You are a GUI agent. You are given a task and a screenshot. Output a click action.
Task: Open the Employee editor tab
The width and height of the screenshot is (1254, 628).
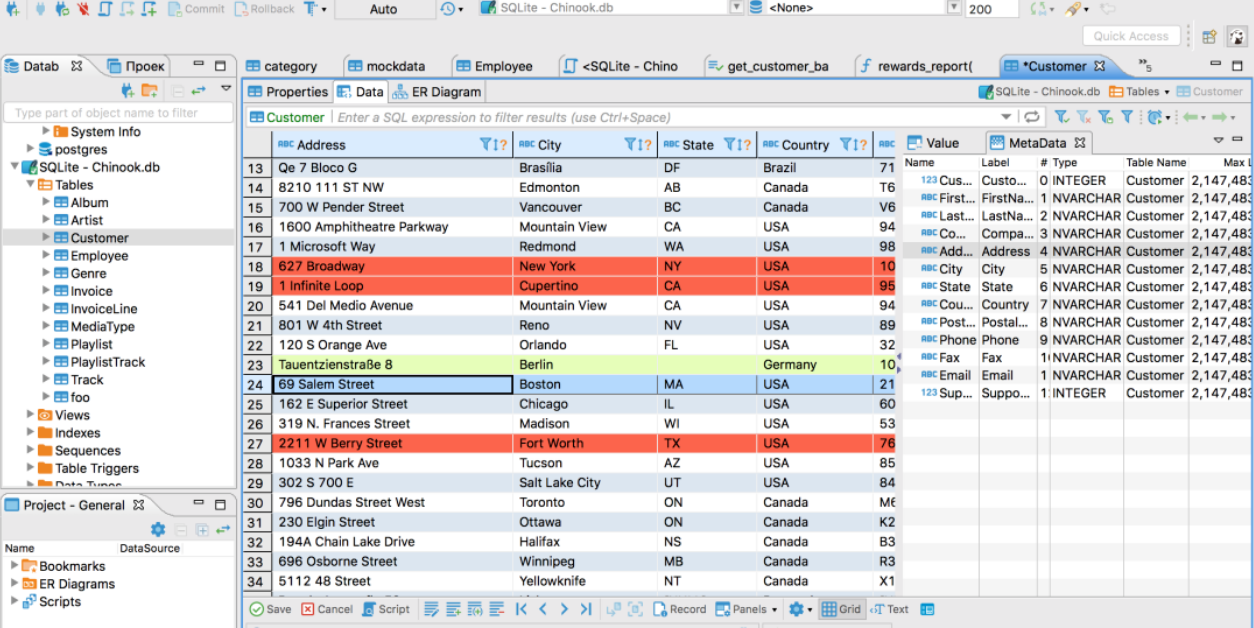(x=494, y=66)
